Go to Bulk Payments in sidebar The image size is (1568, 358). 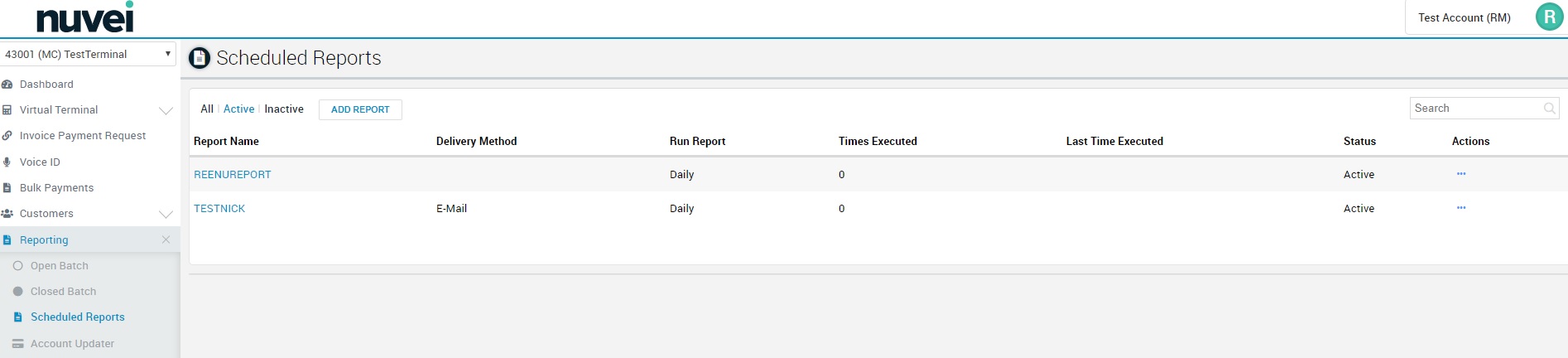coord(56,188)
